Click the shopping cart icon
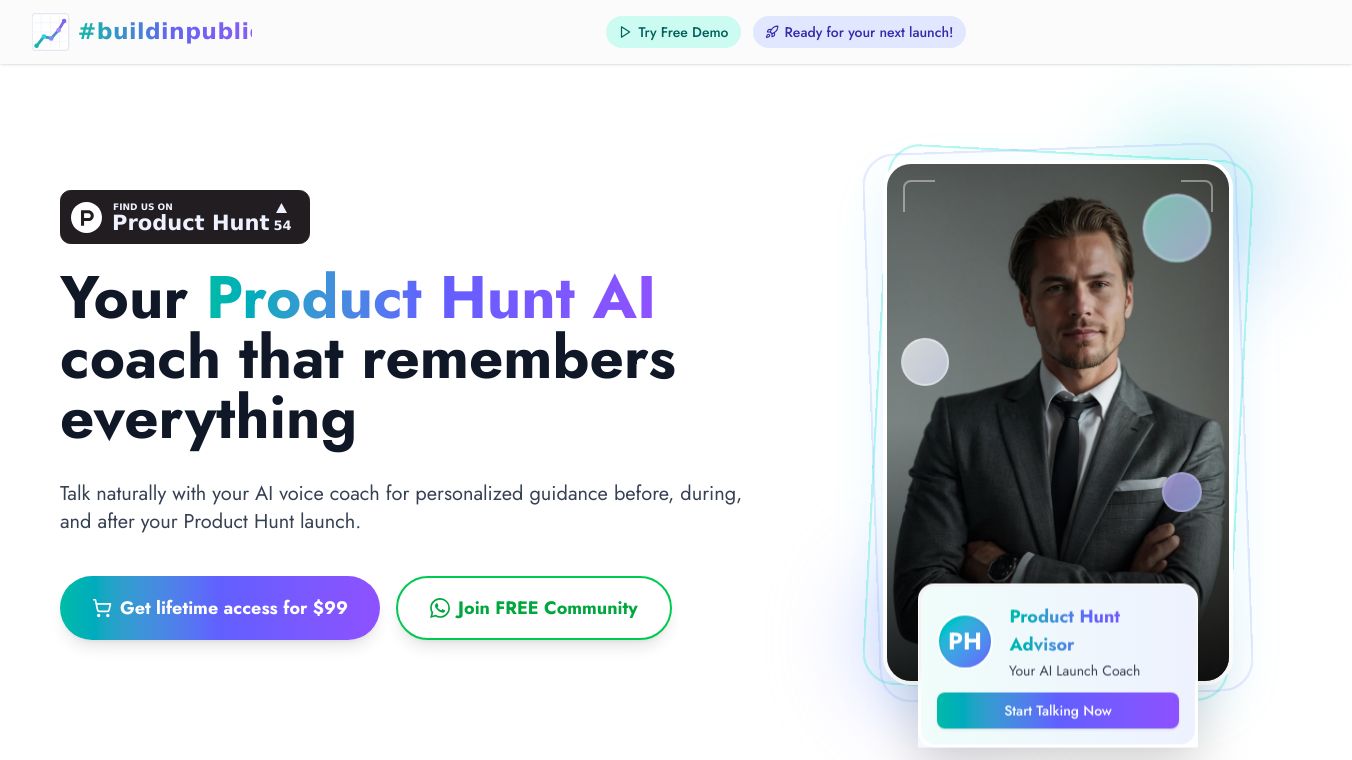 click(102, 608)
